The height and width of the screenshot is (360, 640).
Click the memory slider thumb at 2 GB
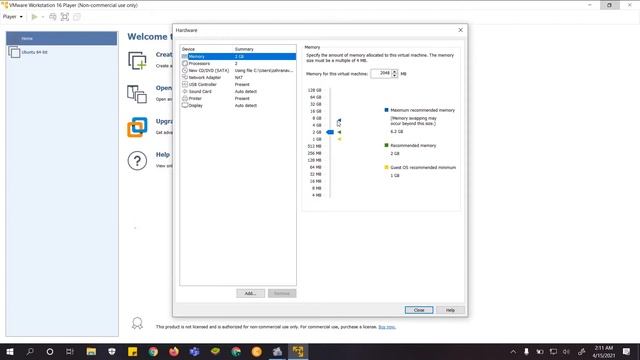(330, 132)
